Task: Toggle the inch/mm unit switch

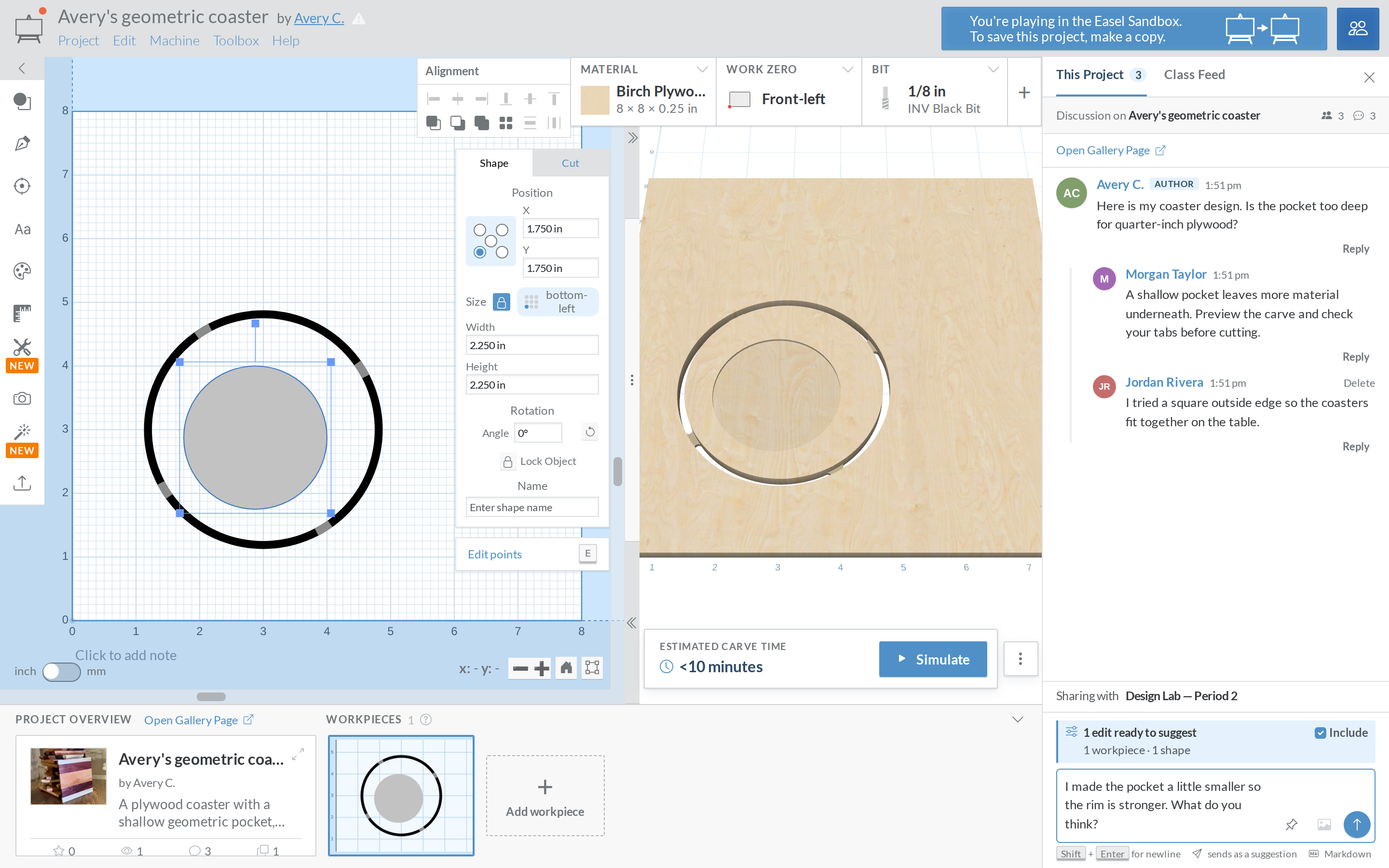Action: [61, 671]
